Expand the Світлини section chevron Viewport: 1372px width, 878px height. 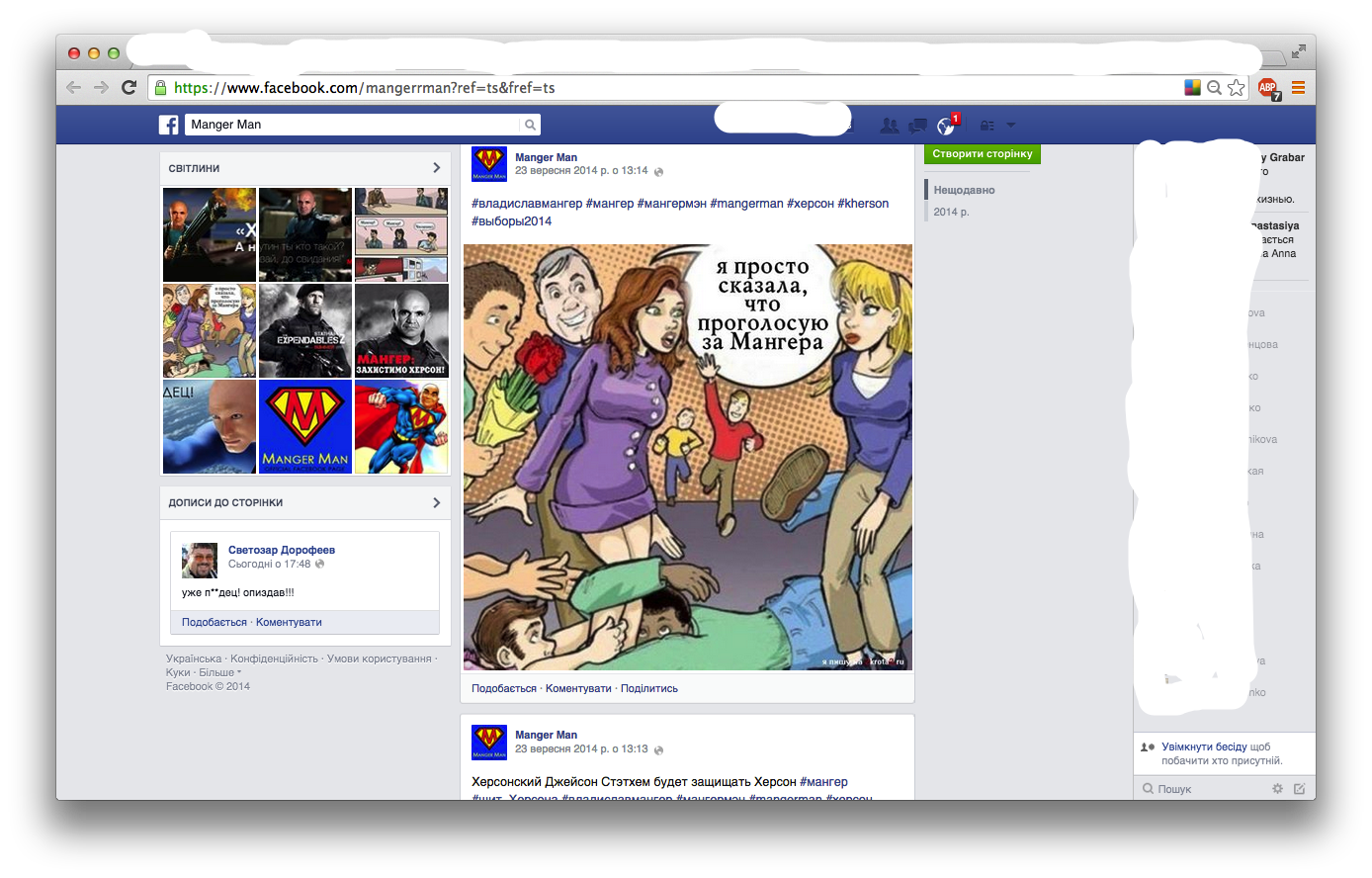pos(436,168)
